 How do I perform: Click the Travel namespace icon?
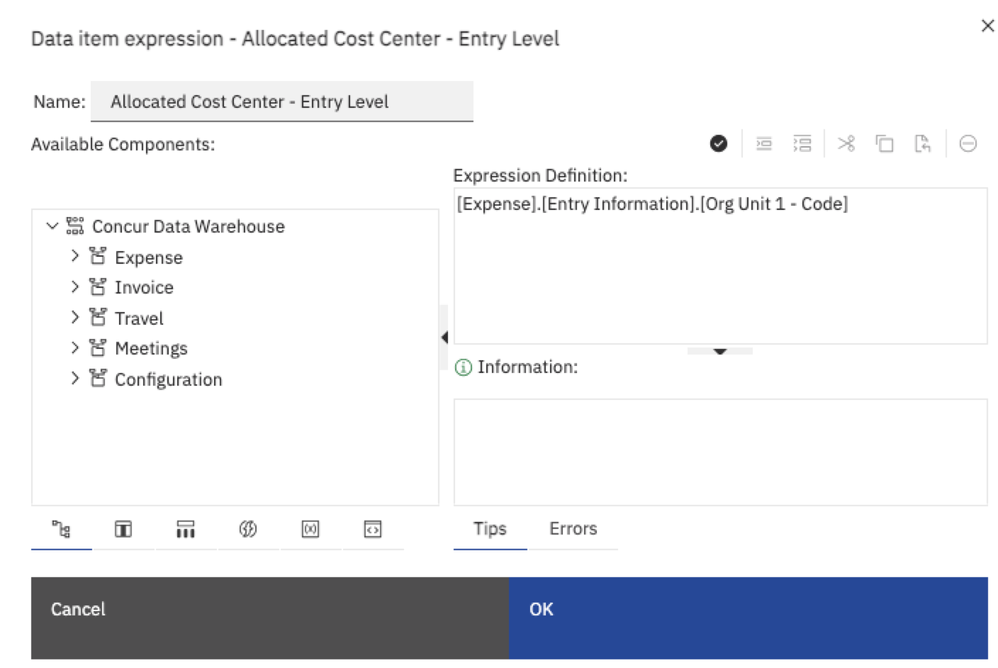click(x=97, y=317)
